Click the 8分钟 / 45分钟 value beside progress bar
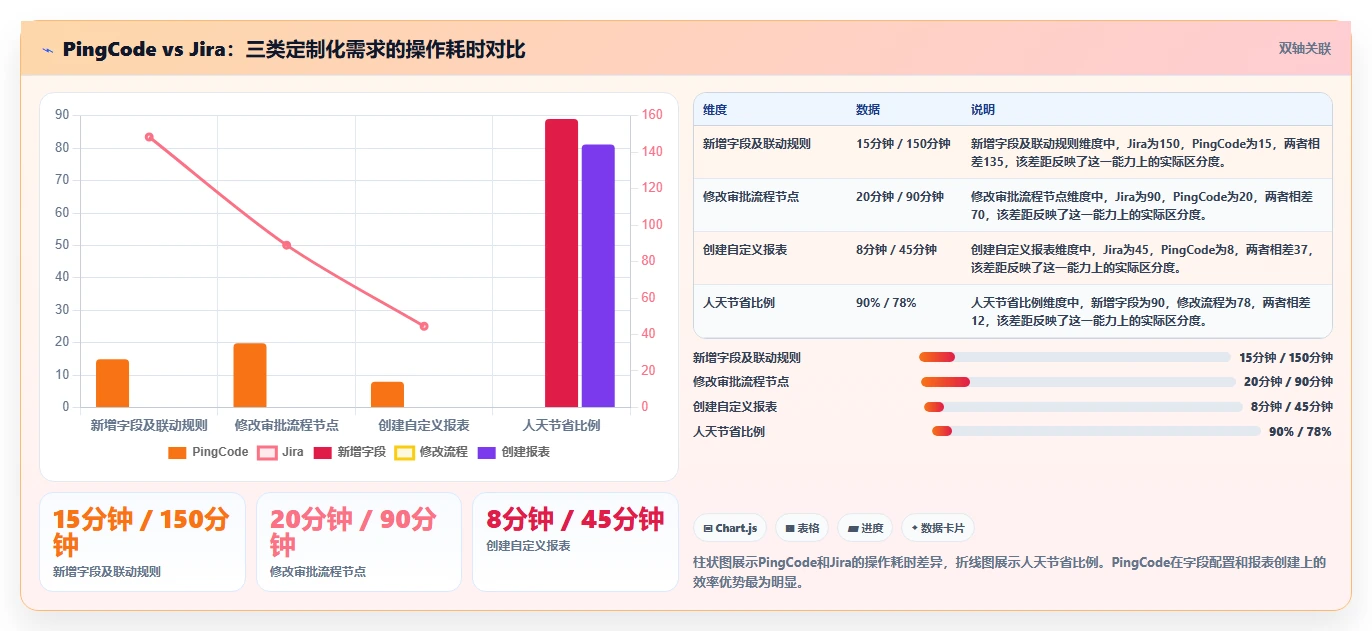 (x=1292, y=407)
